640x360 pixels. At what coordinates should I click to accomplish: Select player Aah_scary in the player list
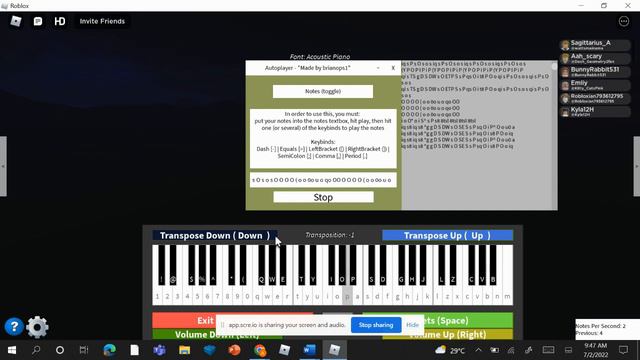[595, 58]
